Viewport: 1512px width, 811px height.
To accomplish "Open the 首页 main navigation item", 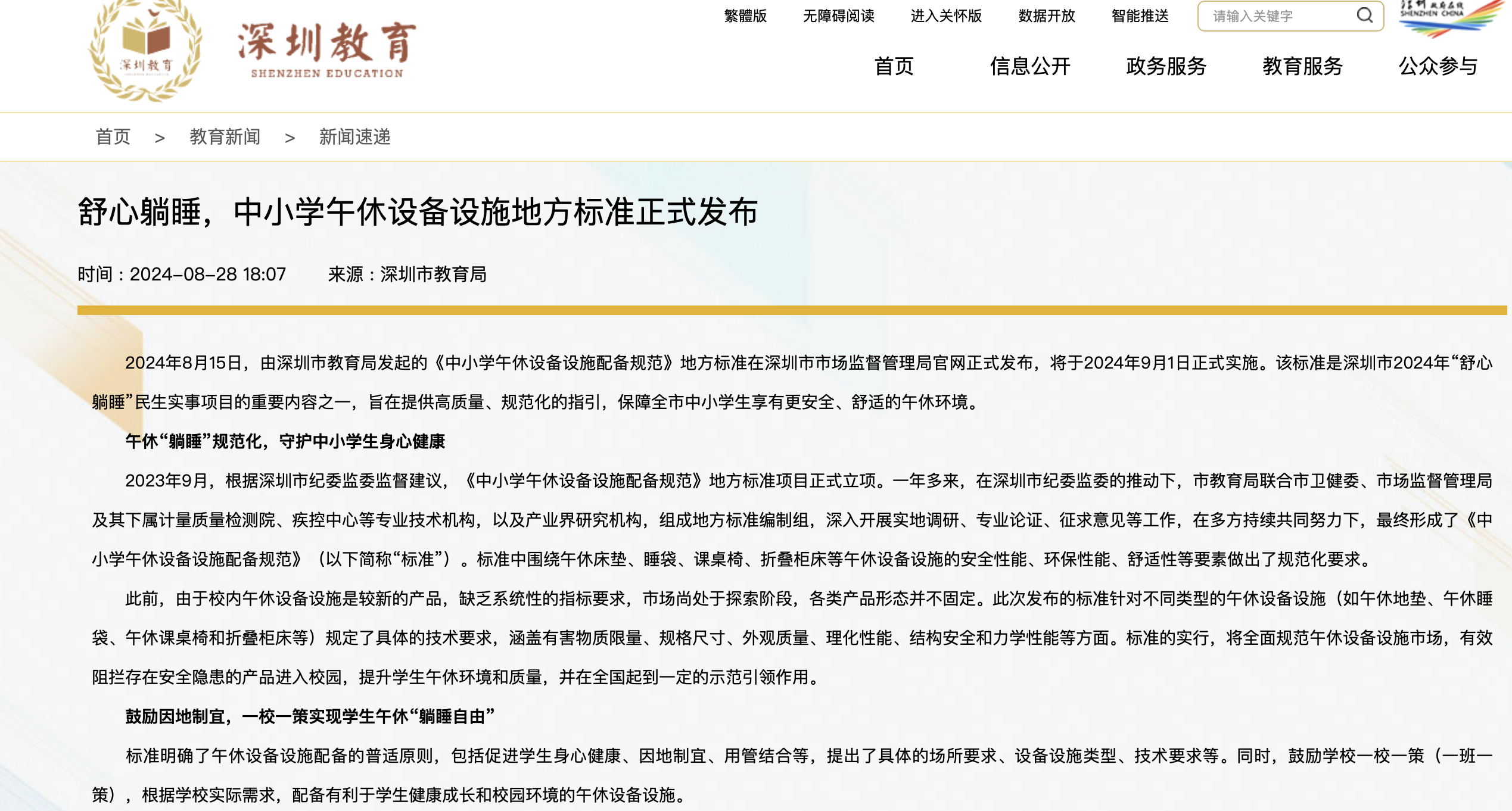I will point(894,66).
